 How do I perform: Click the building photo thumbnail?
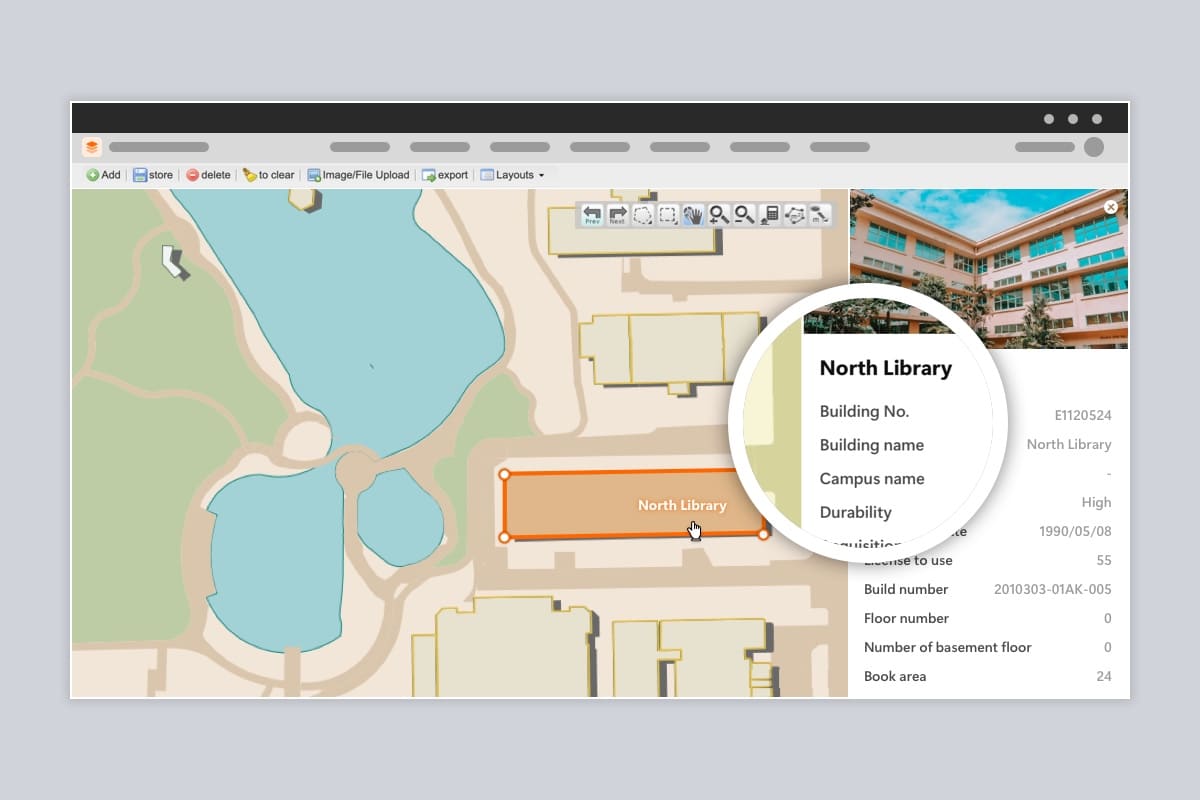coord(988,268)
